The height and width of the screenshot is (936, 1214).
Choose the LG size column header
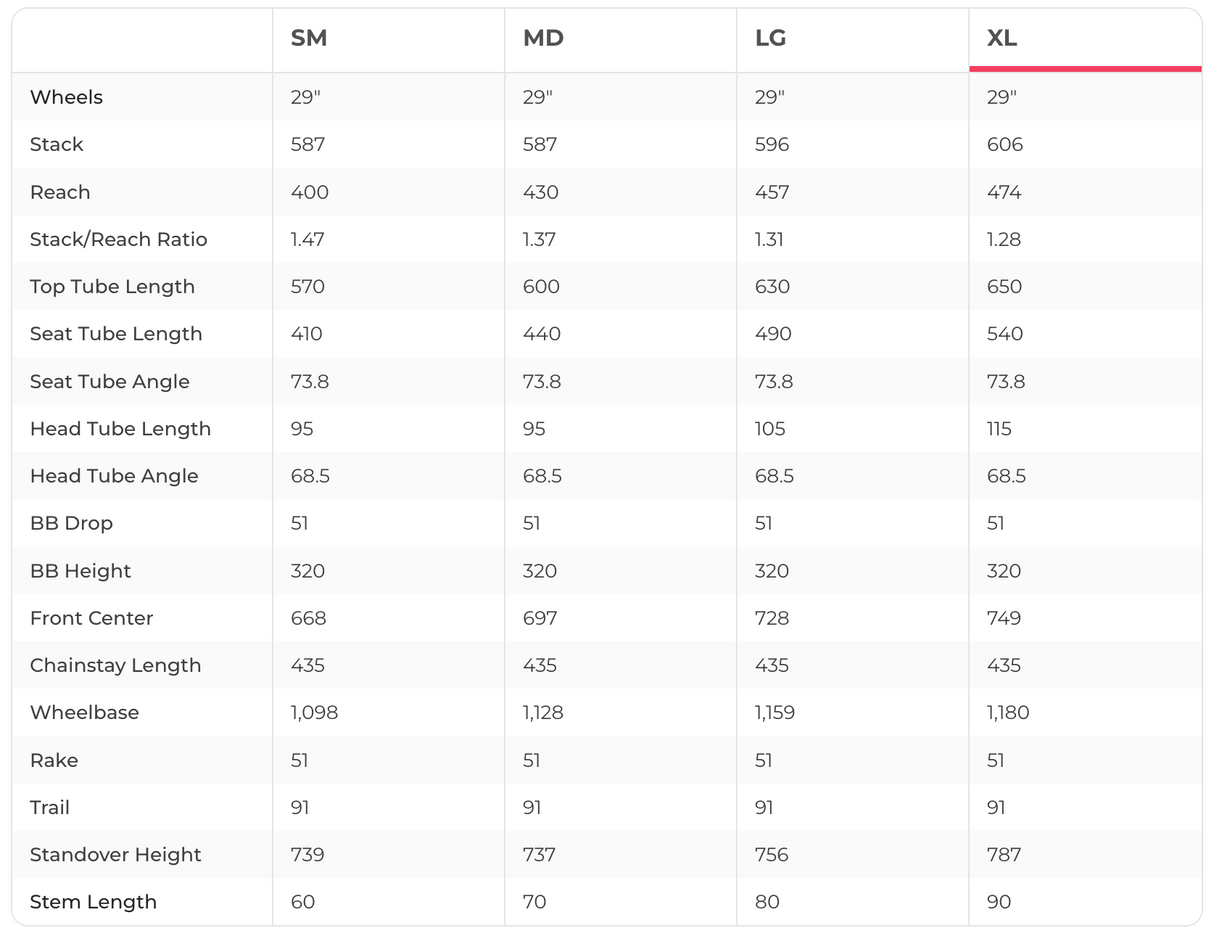(x=770, y=38)
